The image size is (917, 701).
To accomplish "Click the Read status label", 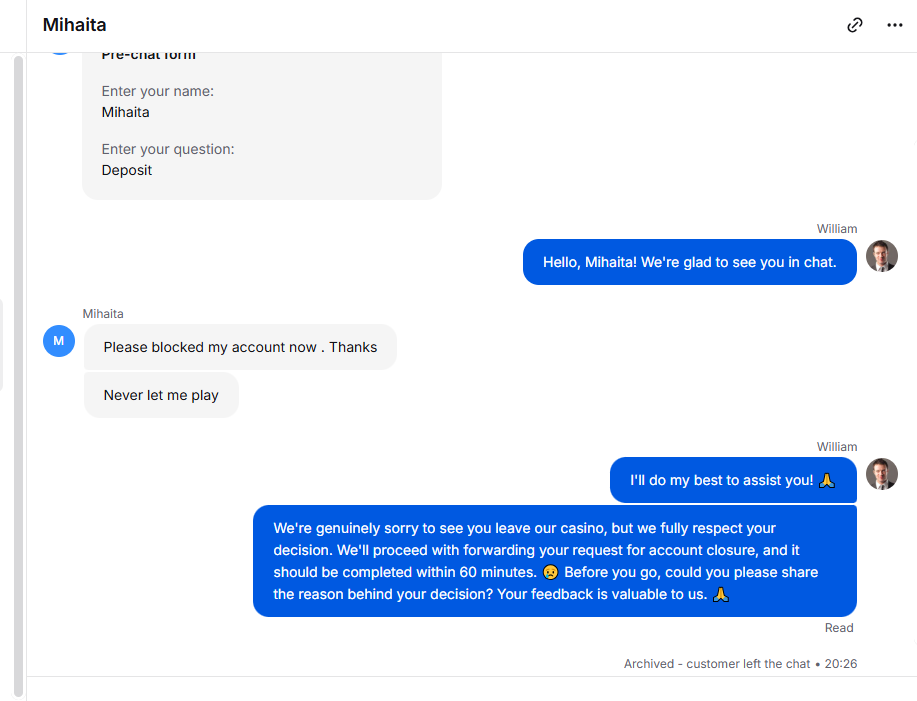I will click(839, 628).
